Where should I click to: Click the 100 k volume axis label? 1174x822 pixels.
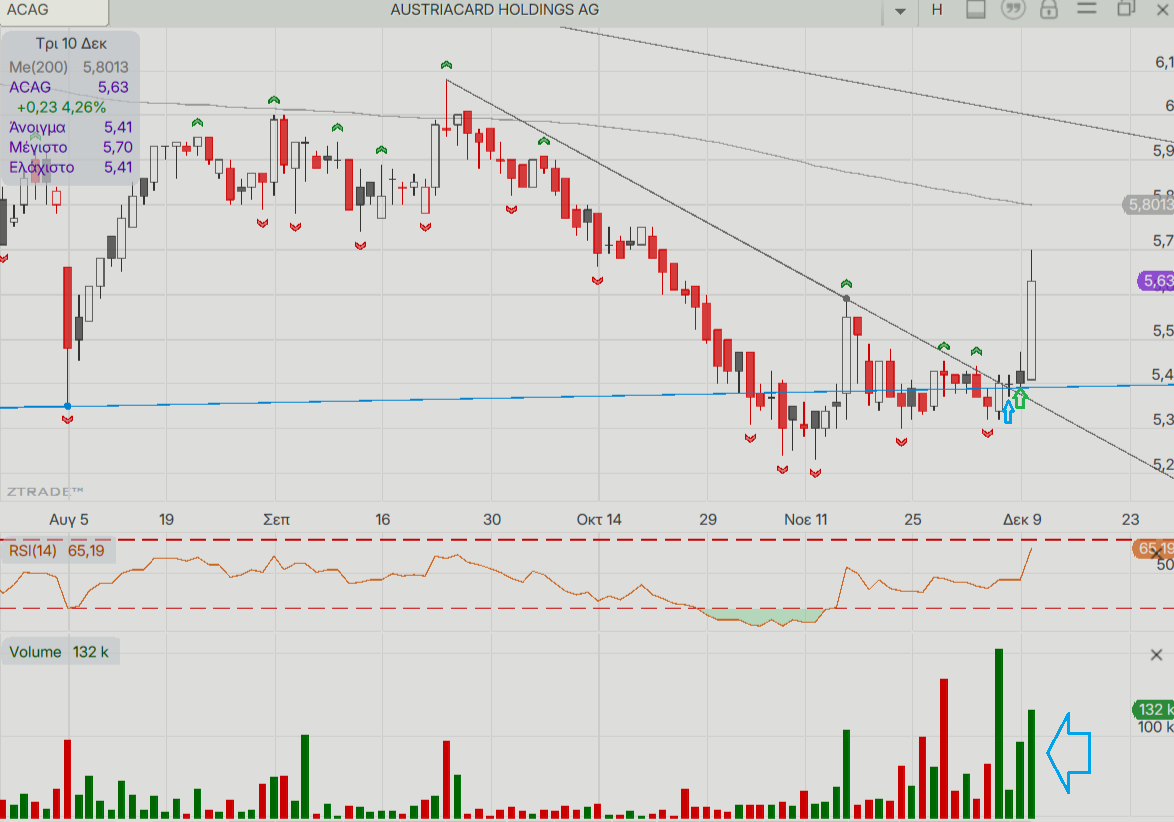pos(1155,727)
